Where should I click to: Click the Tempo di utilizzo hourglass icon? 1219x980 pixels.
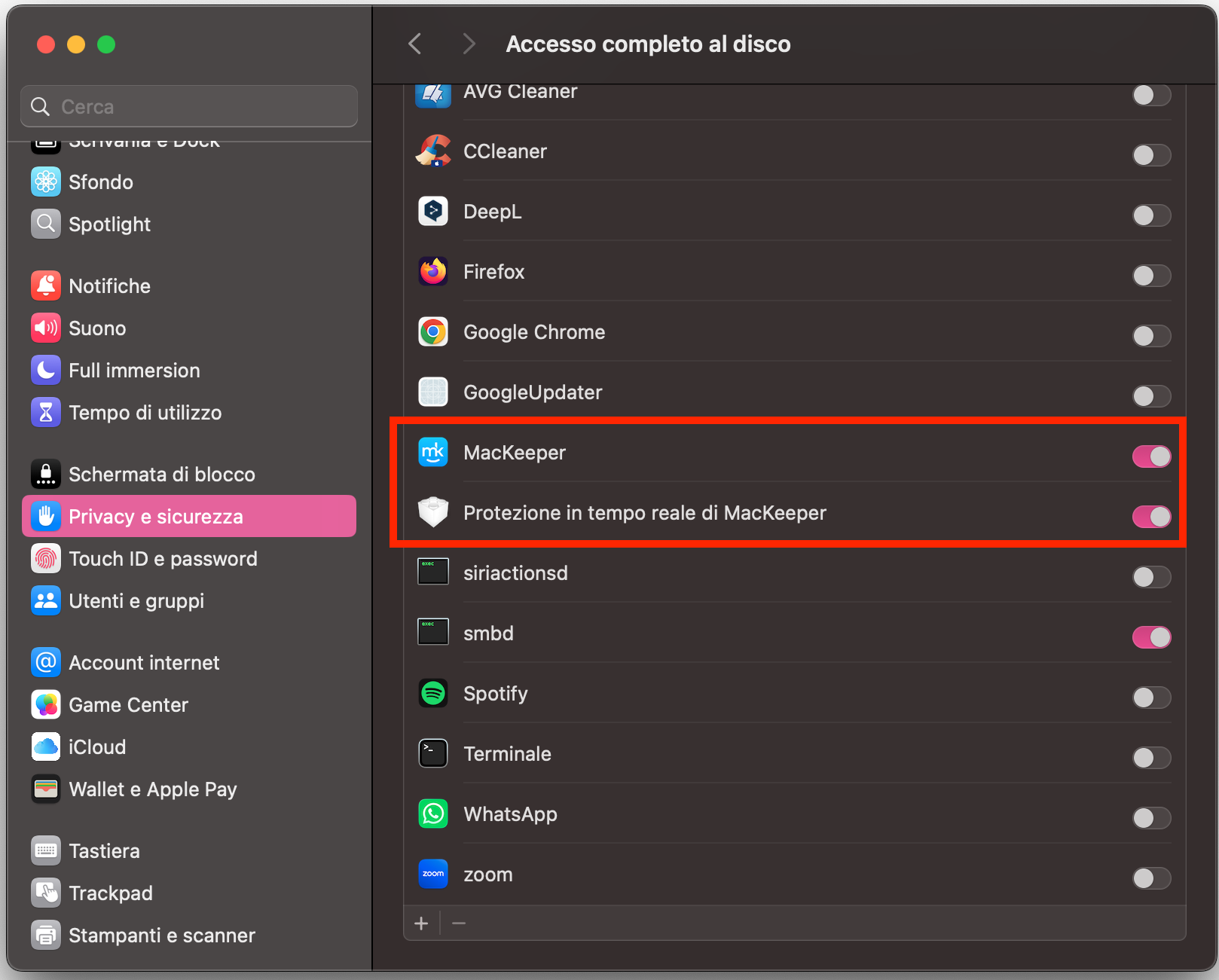point(46,412)
